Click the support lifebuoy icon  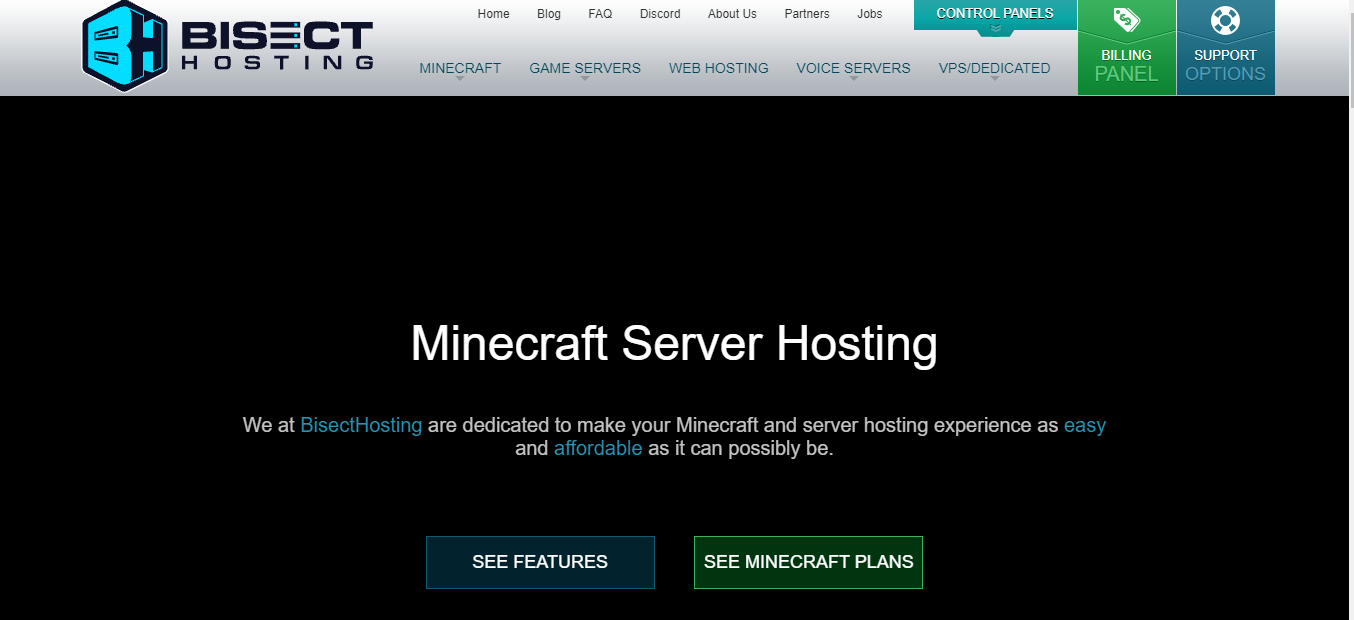1225,20
